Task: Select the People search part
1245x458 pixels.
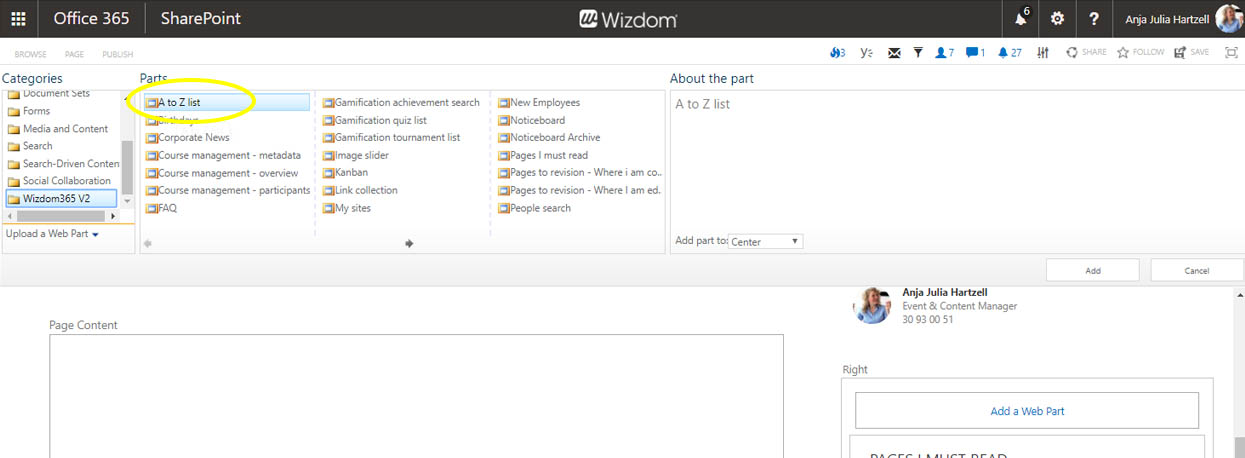Action: tap(534, 208)
